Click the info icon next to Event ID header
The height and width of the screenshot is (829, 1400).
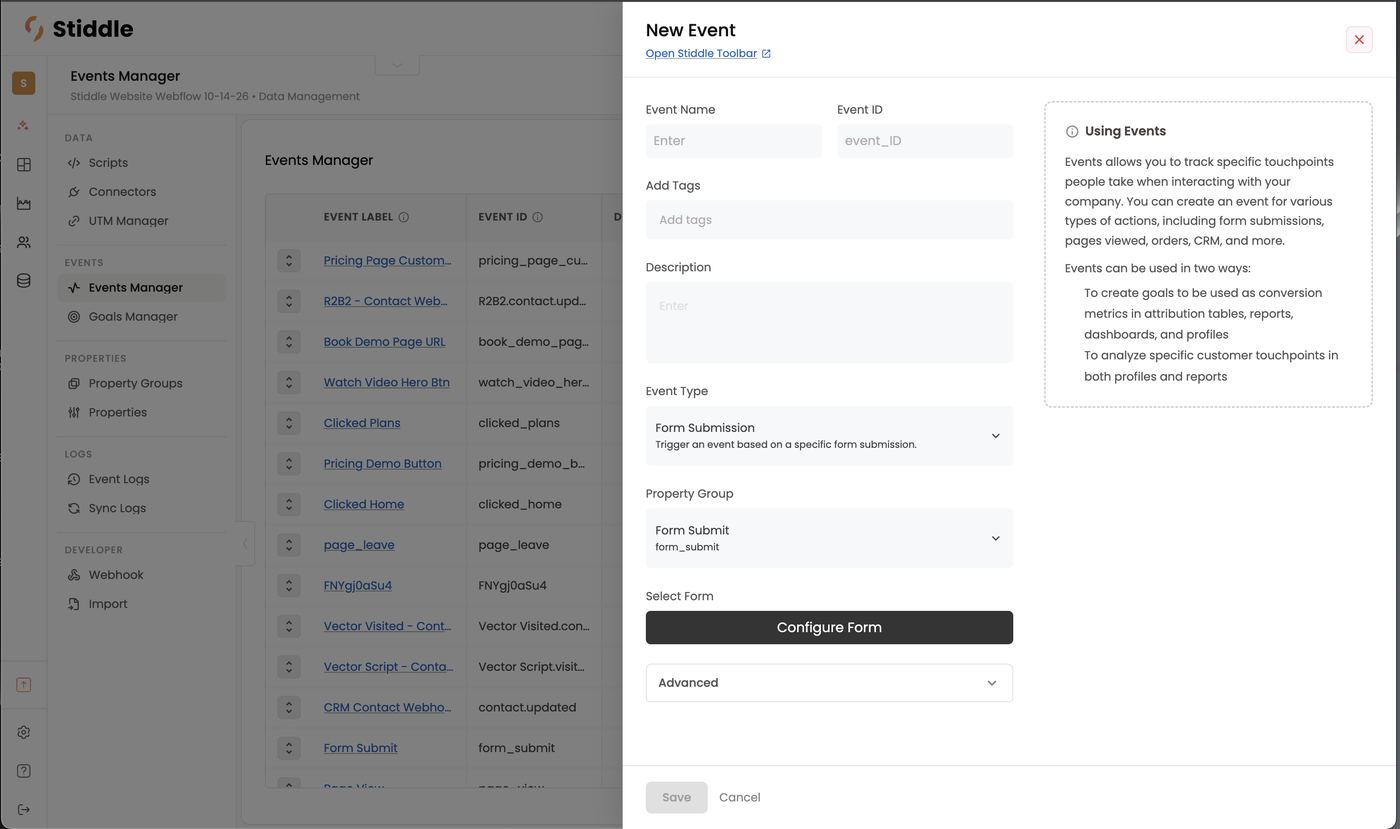[538, 217]
